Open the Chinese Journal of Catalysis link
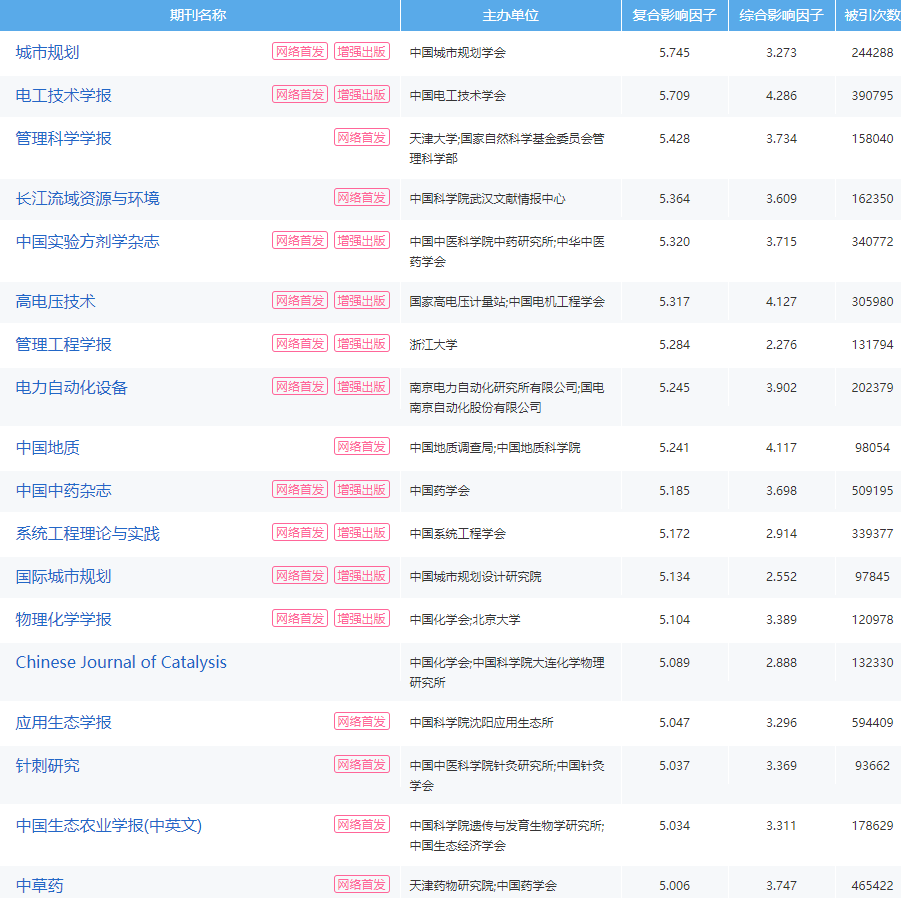Screen dimensions: 901x898 click(121, 662)
